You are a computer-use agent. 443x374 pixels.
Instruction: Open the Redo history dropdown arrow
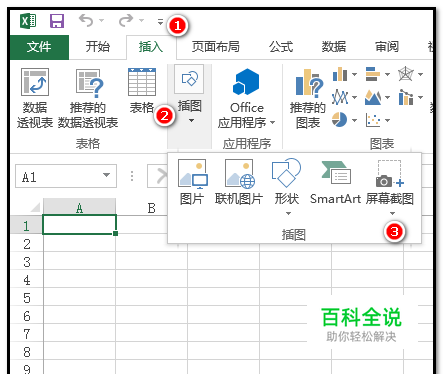(142, 21)
